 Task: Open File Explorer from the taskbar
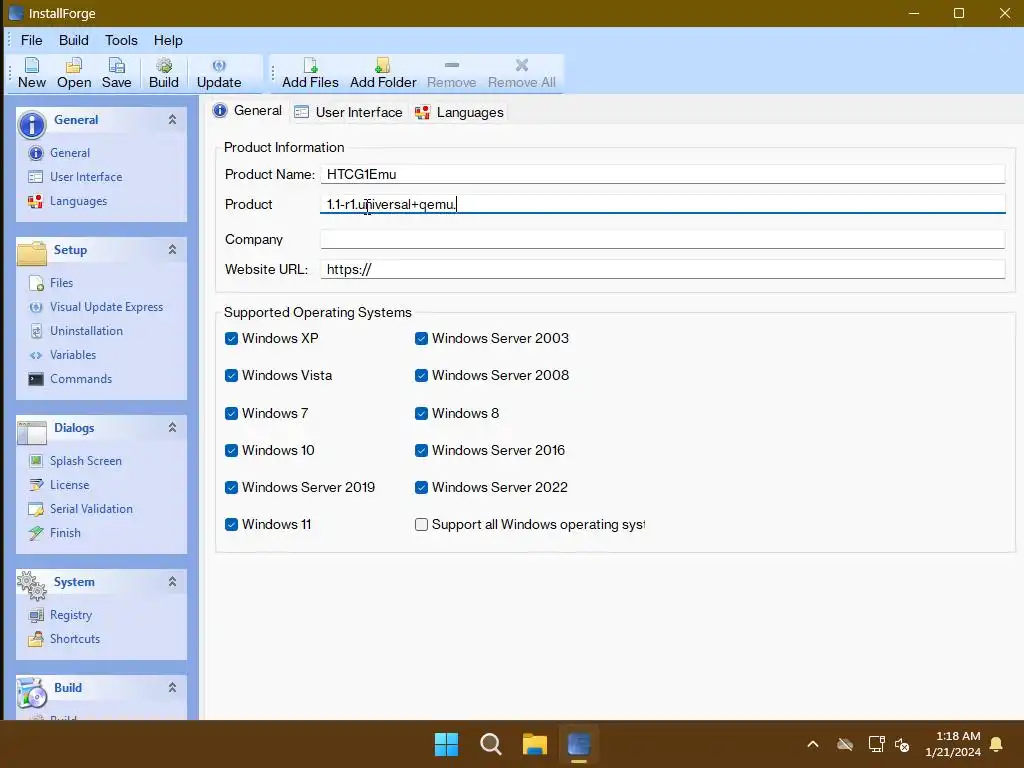pyautogui.click(x=534, y=744)
